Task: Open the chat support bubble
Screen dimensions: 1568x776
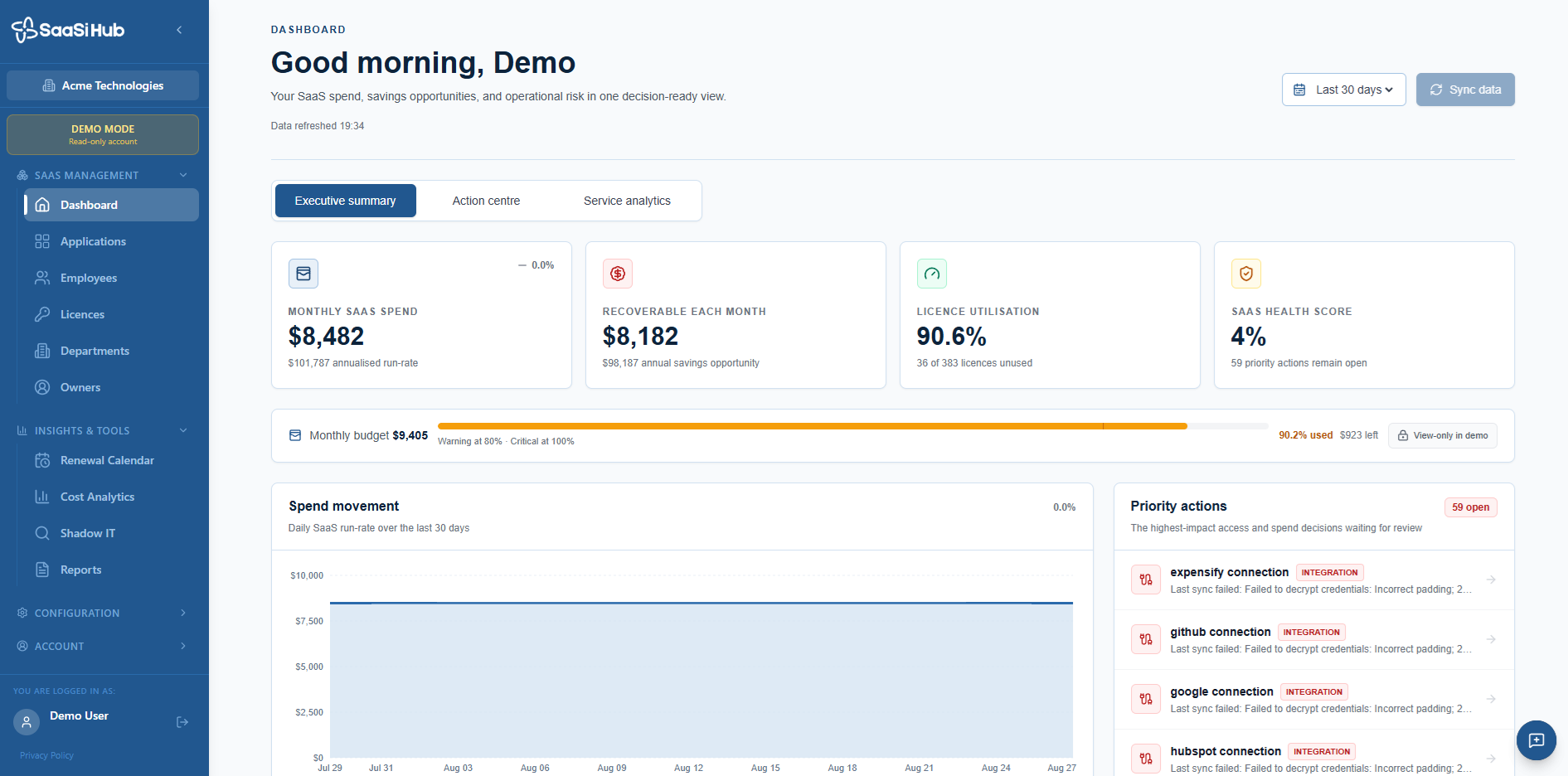Action: tap(1536, 740)
